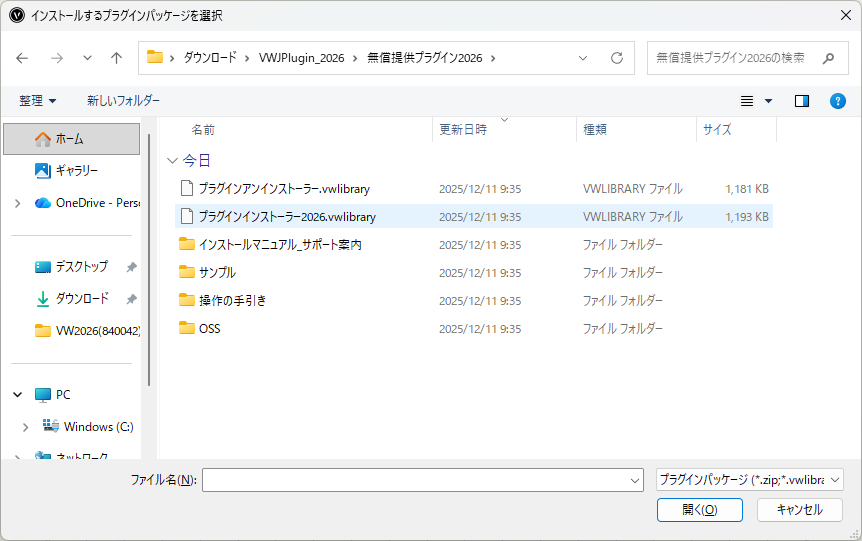Click the Back navigation arrow

coord(23,58)
